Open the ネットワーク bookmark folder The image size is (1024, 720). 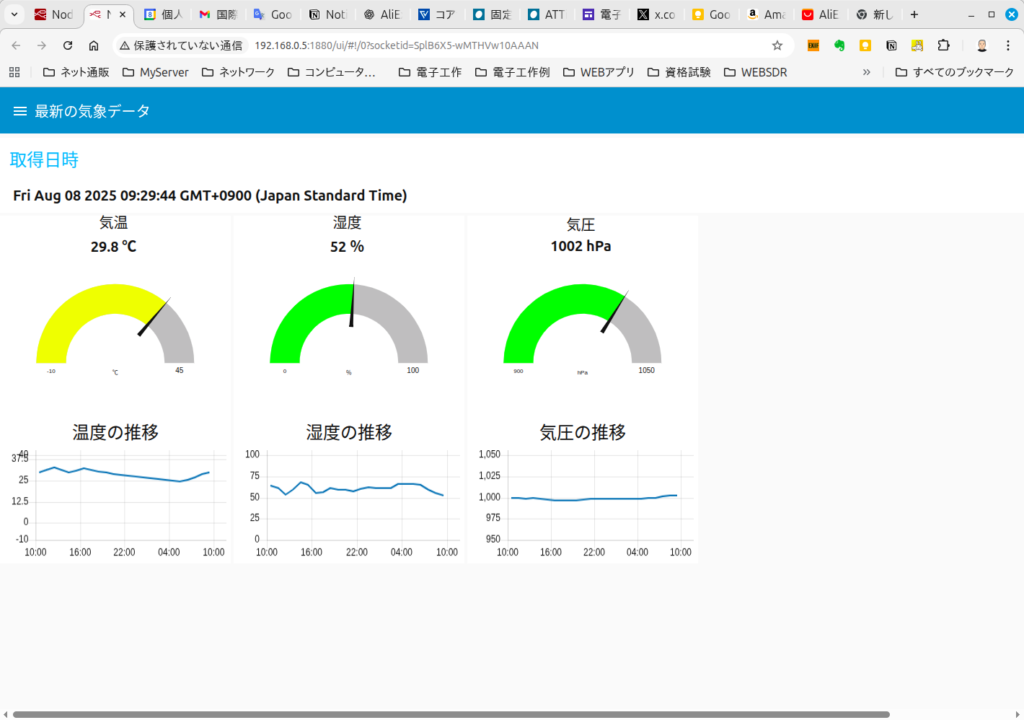(238, 72)
